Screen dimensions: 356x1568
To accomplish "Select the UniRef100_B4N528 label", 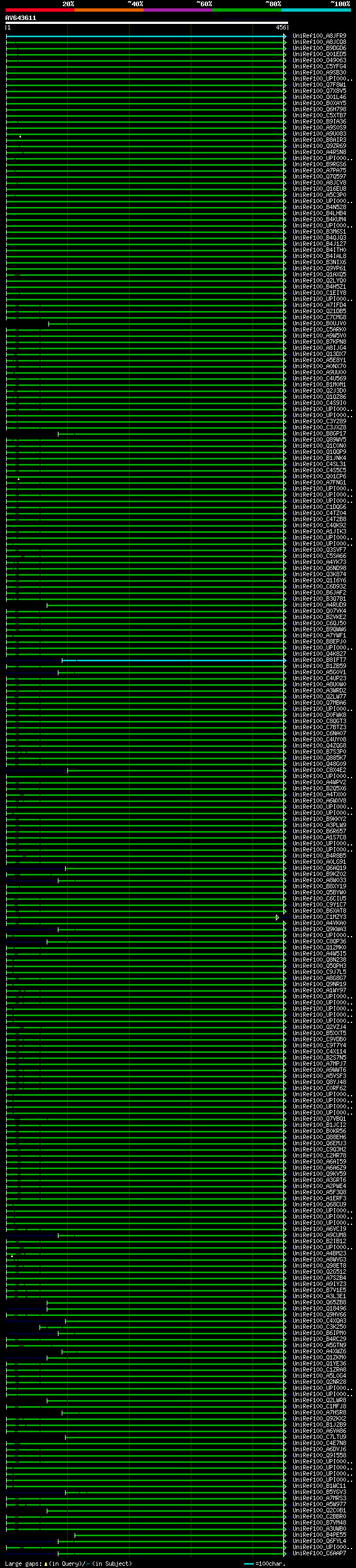I will click(319, 207).
